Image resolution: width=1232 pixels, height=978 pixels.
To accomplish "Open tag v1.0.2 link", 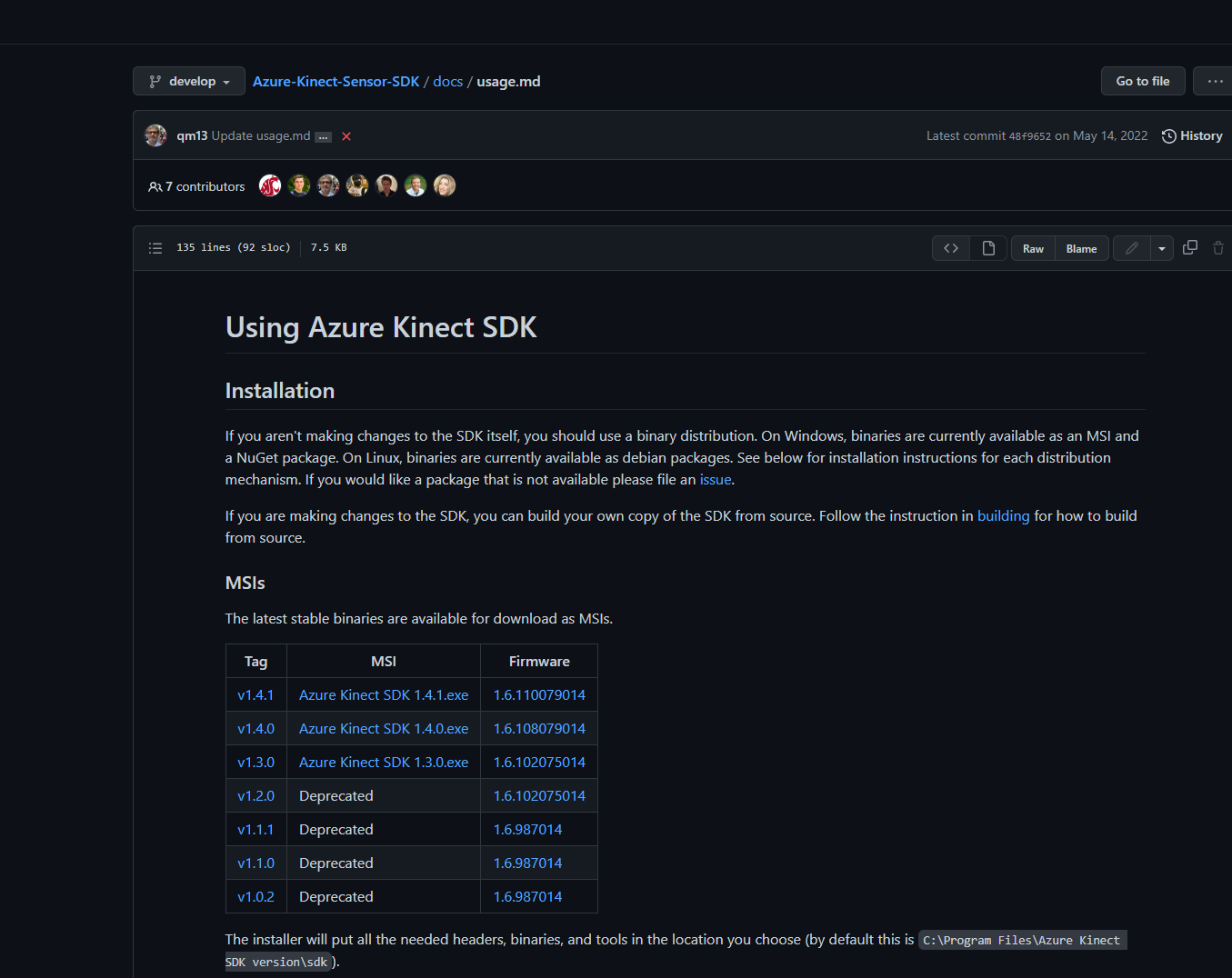I will click(x=255, y=896).
